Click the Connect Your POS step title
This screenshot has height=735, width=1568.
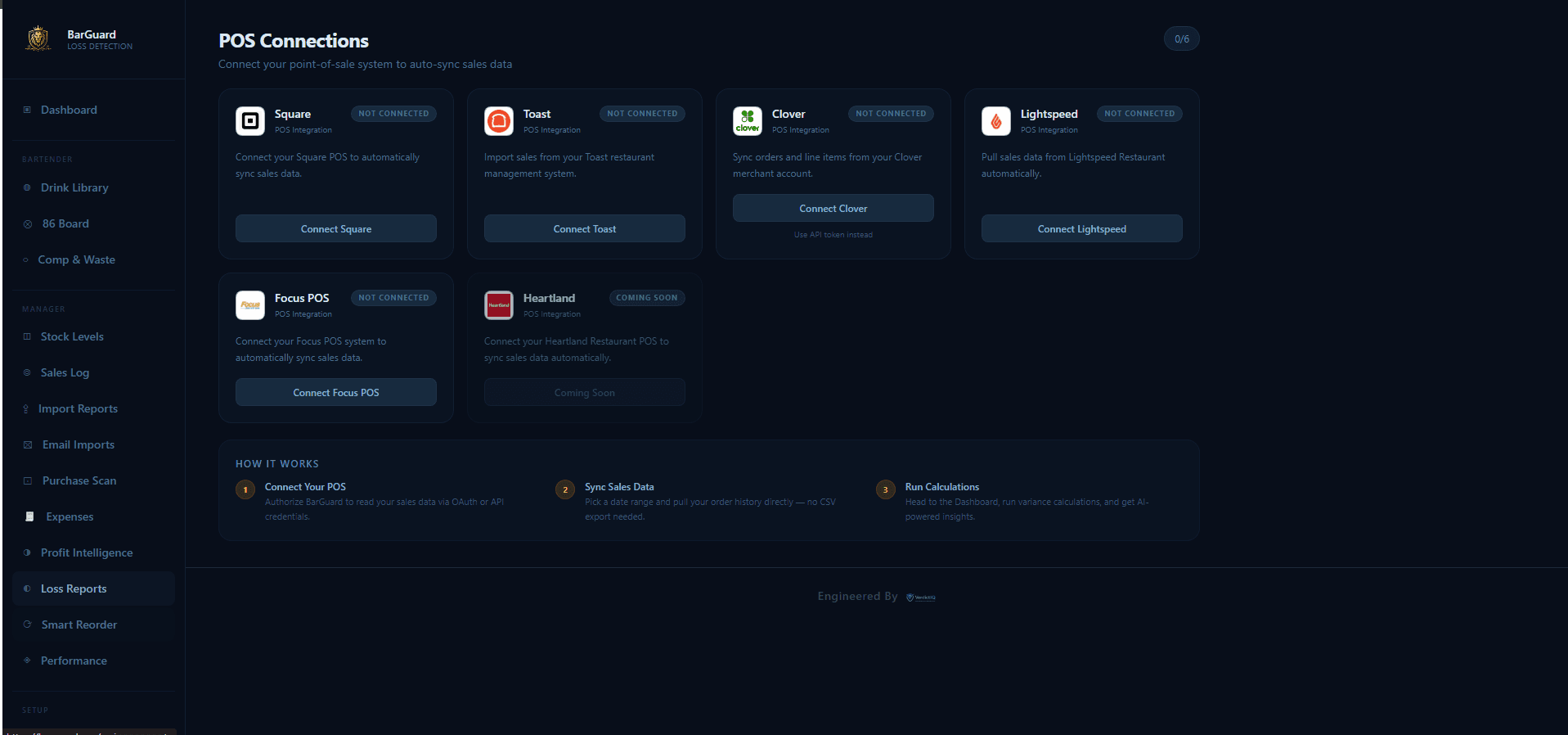point(305,487)
